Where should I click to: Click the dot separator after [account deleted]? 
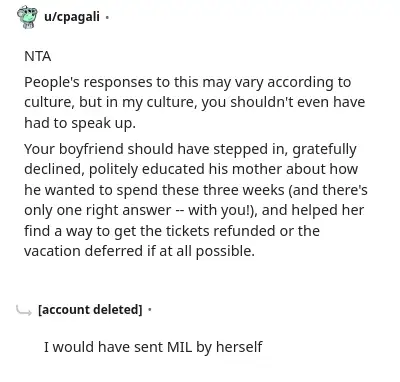pos(150,310)
